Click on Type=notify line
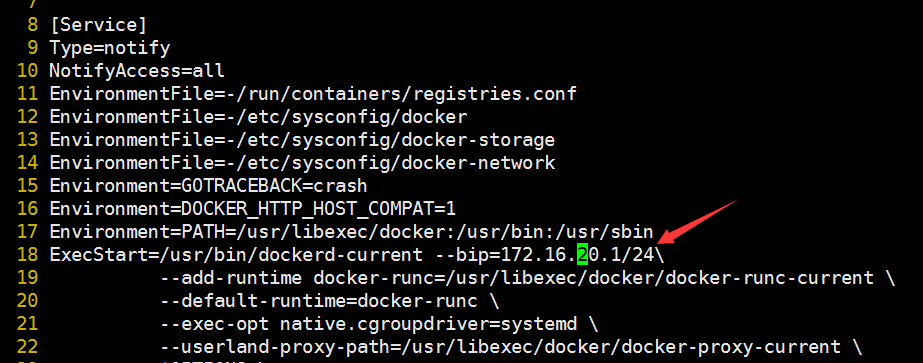The width and height of the screenshot is (923, 363). [x=110, y=48]
